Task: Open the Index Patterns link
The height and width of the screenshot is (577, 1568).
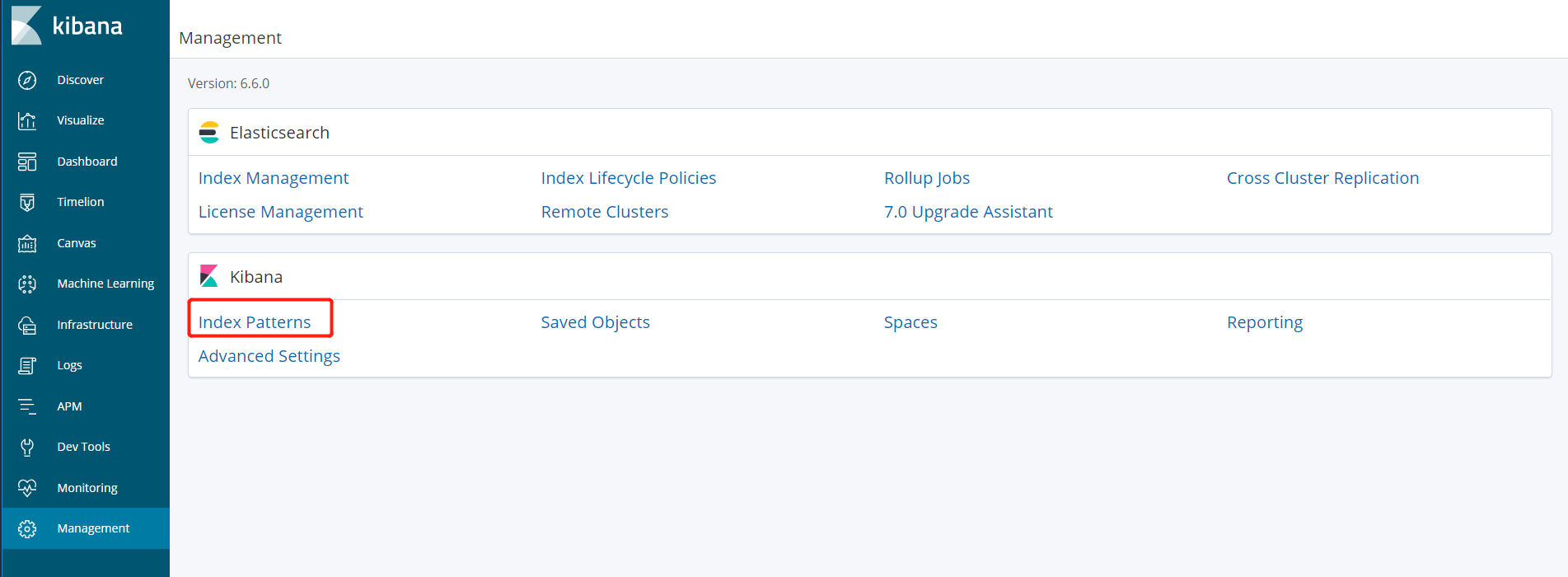Action: 255,322
